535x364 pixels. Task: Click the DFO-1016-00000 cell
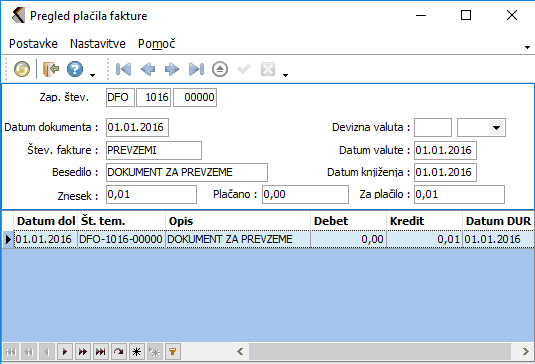[x=121, y=239]
